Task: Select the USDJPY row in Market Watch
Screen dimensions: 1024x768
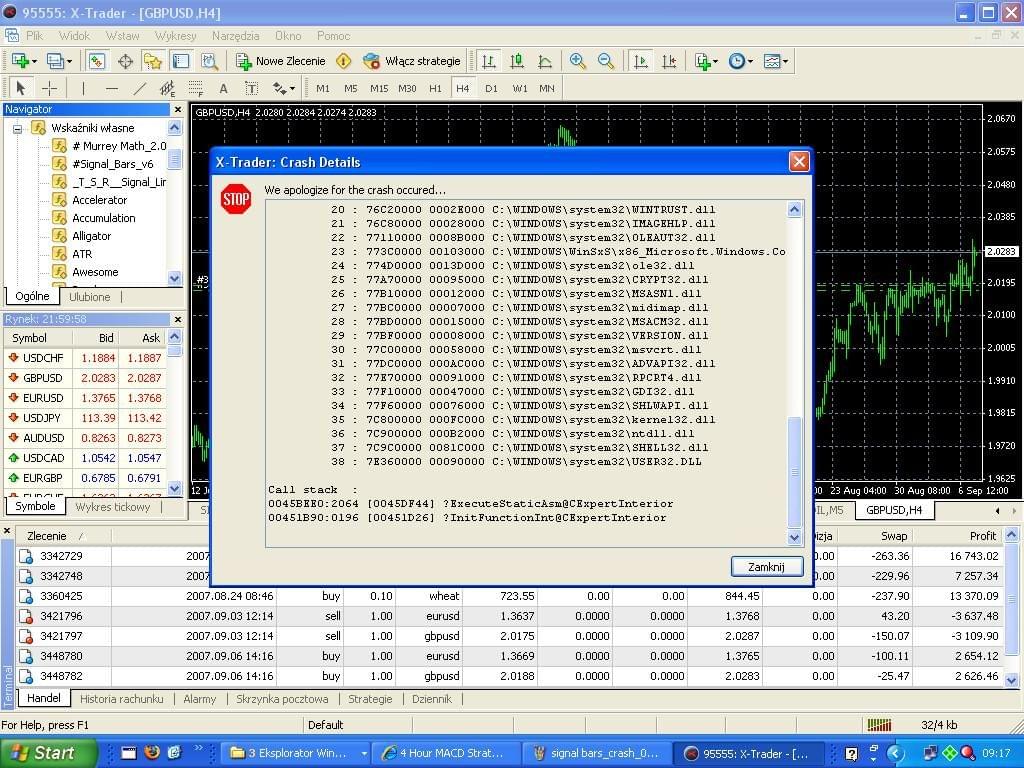Action: 85,418
